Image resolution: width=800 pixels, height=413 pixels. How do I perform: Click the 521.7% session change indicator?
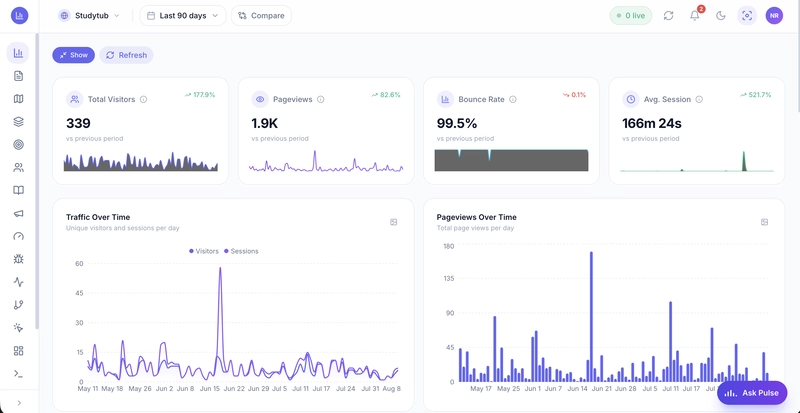tap(756, 95)
